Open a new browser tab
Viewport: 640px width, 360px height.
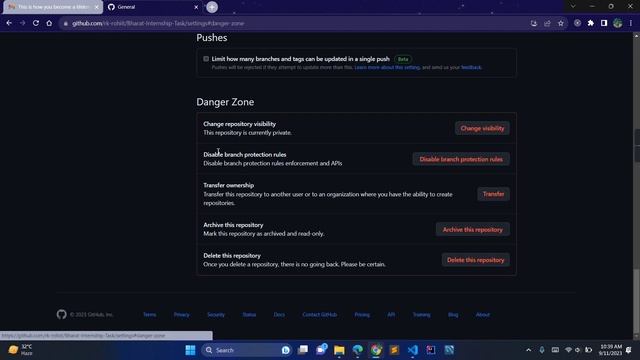212,7
